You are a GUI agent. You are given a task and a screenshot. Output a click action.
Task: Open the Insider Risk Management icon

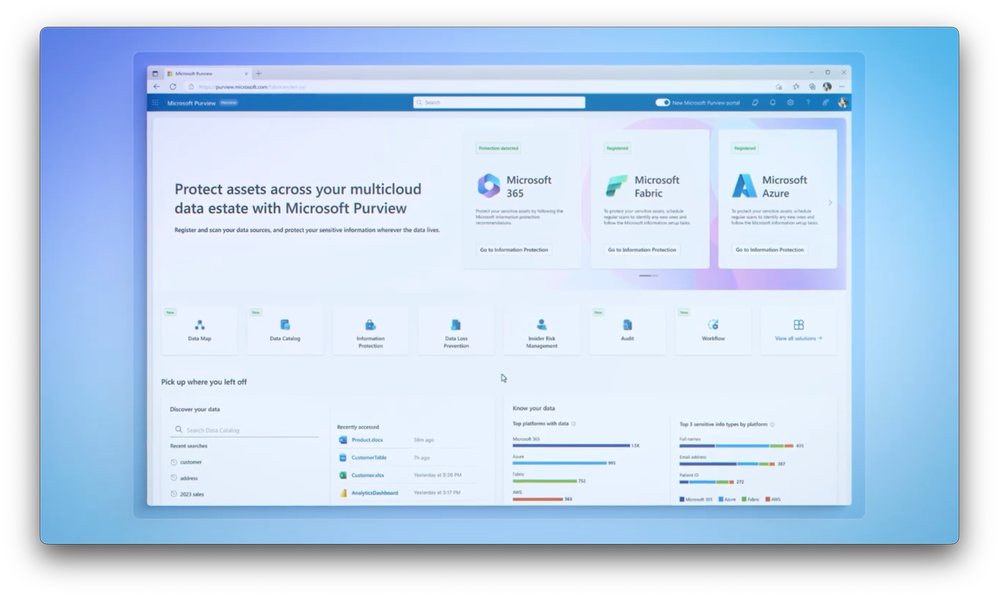coord(542,325)
